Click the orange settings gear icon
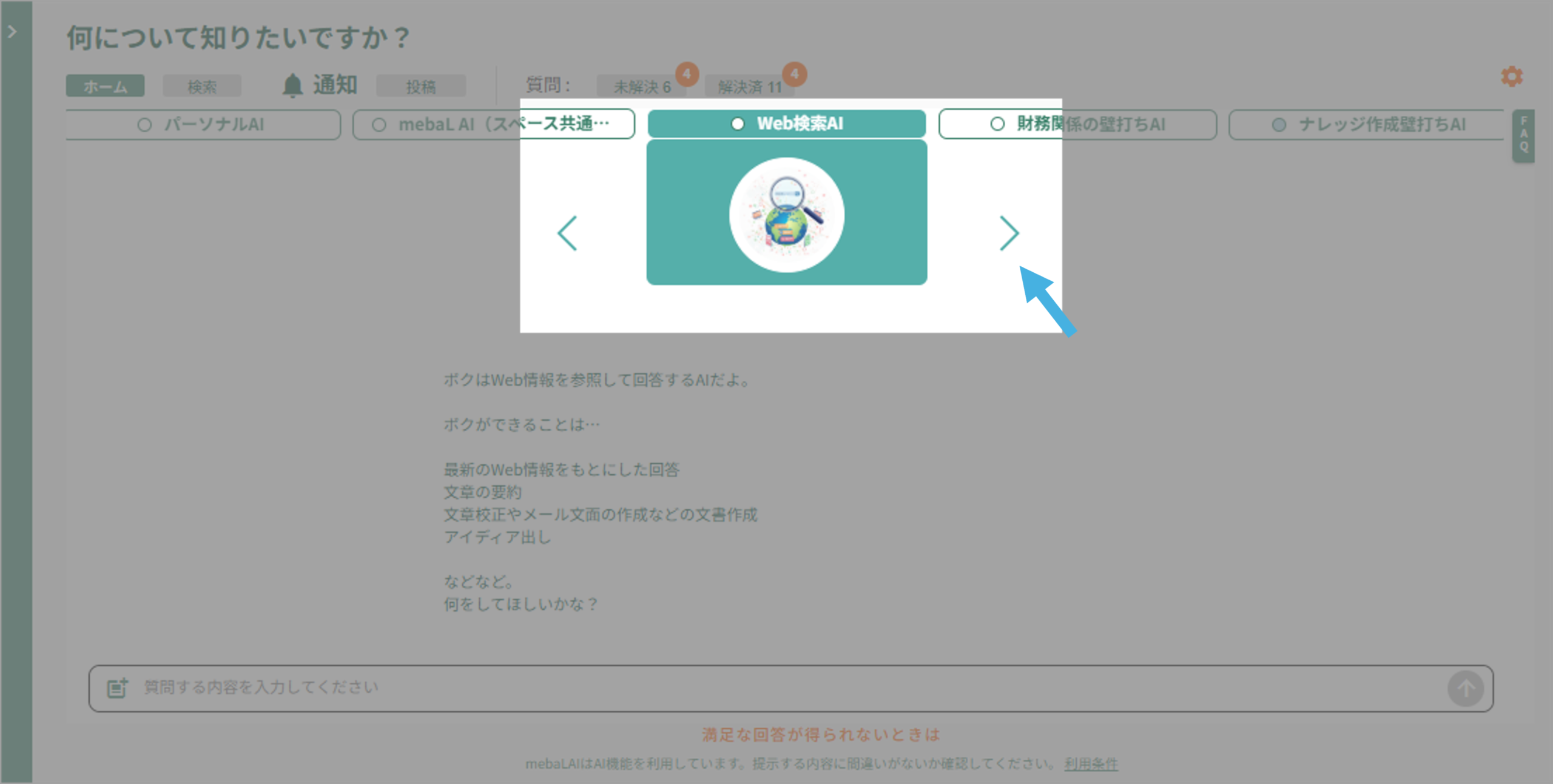The width and height of the screenshot is (1553, 784). 1511,77
